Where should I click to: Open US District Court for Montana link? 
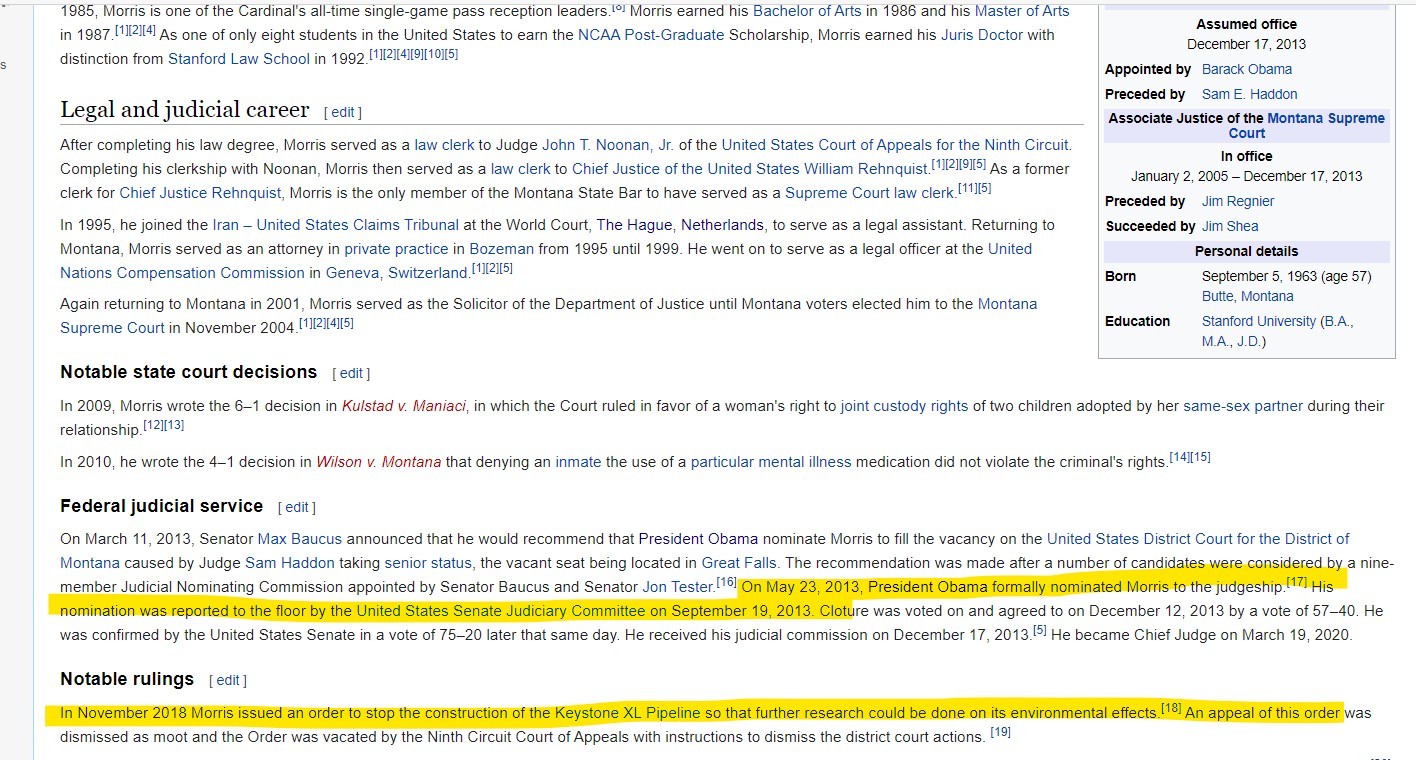(x=705, y=550)
